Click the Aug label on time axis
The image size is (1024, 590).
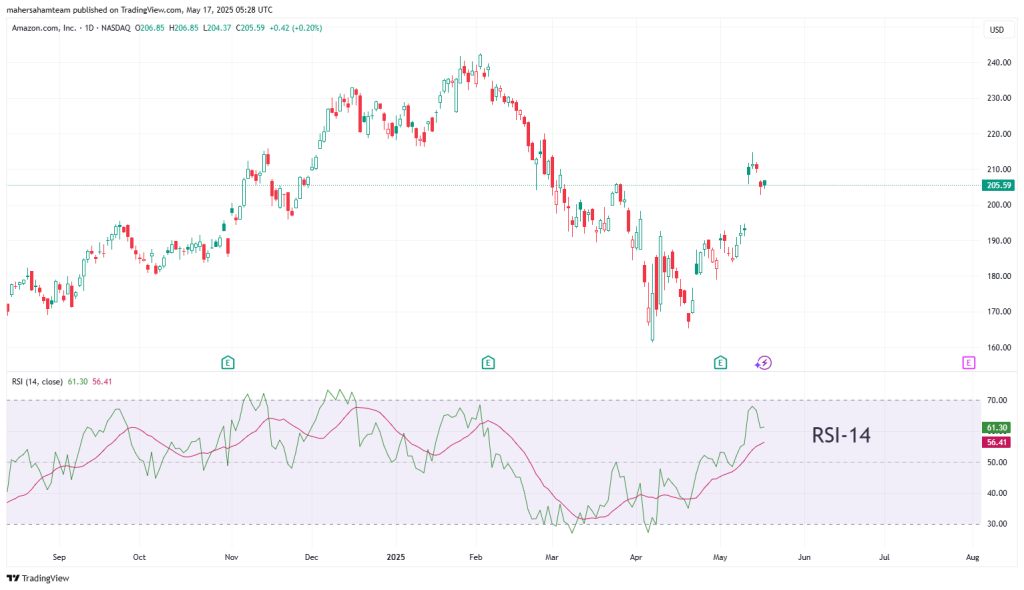[x=972, y=555]
